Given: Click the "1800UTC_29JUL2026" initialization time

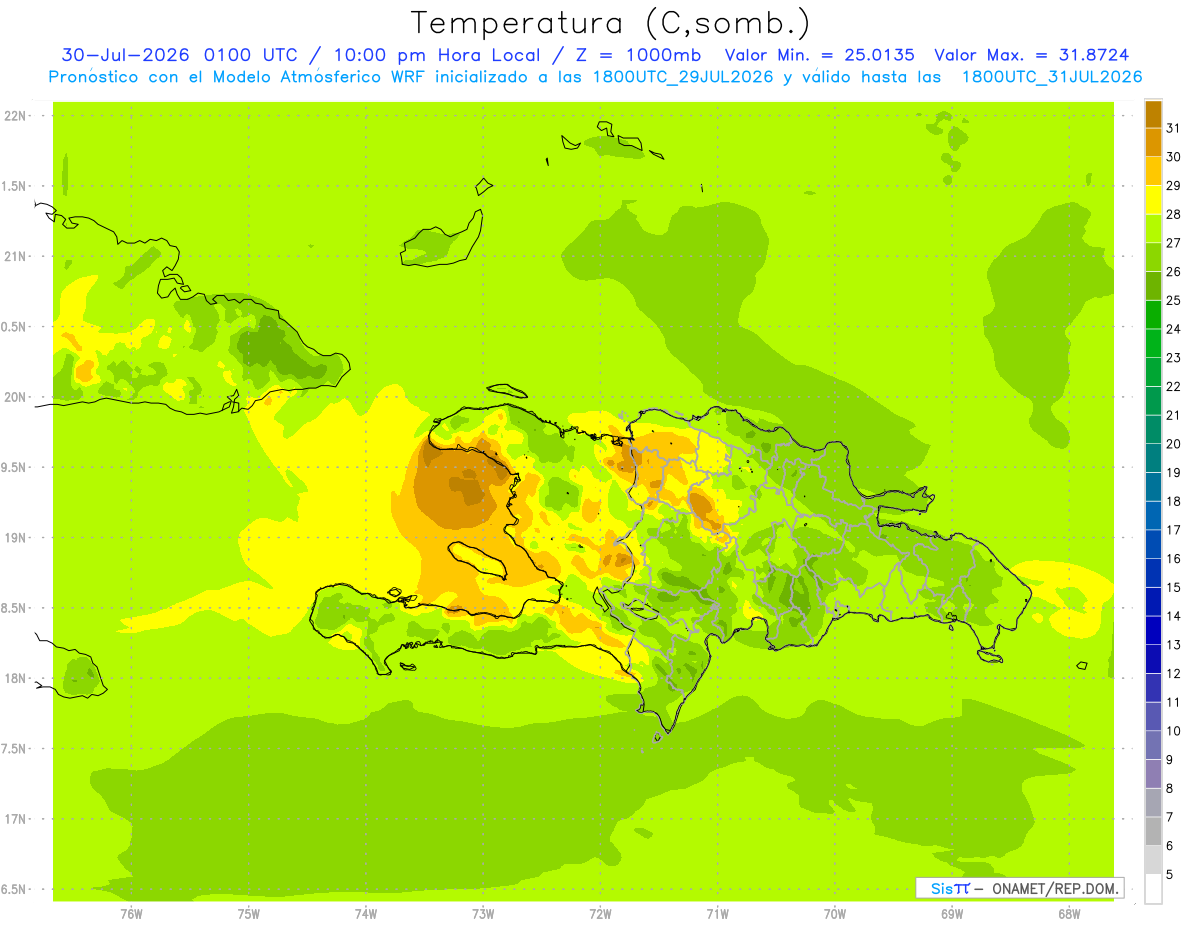Looking at the screenshot, I should (x=680, y=77).
